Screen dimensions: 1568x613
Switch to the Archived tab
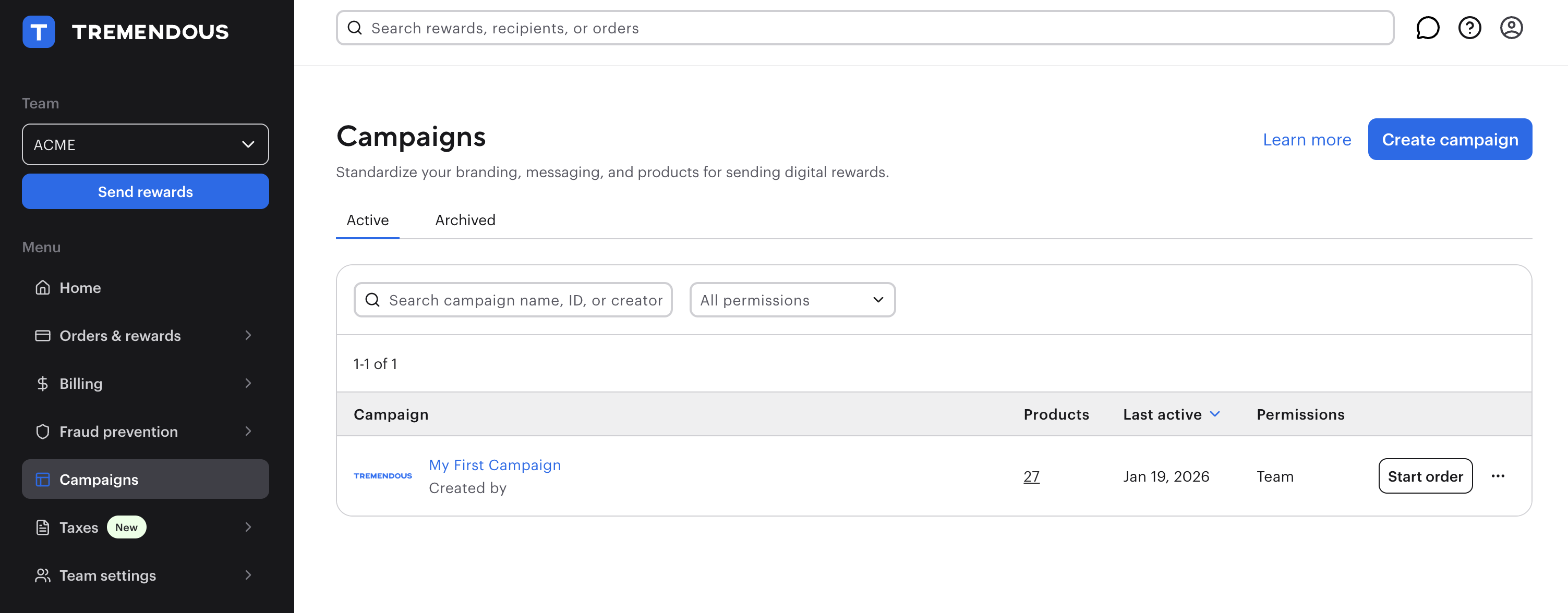pos(465,220)
